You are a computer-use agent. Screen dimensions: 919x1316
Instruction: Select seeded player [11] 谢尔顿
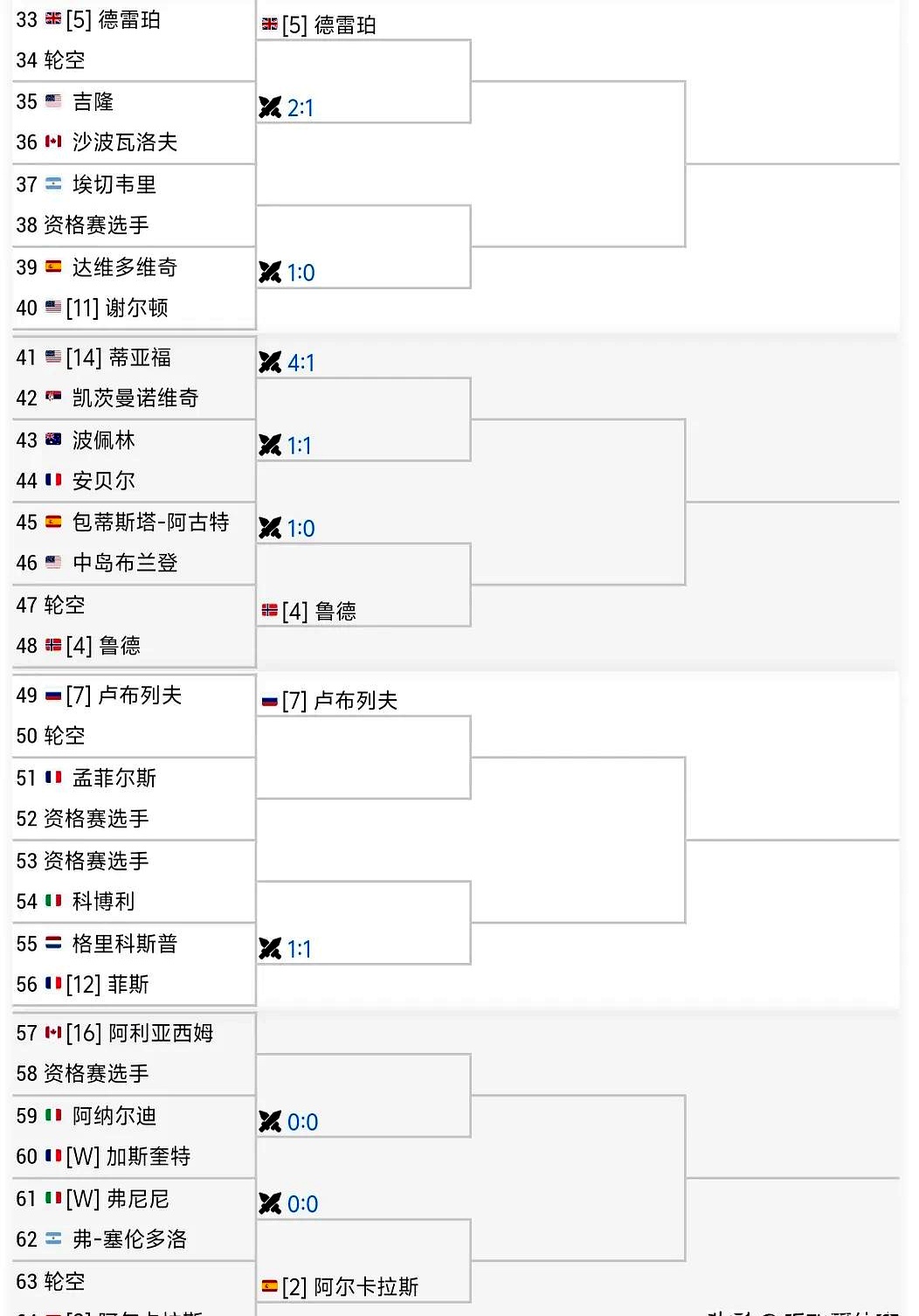tap(117, 308)
